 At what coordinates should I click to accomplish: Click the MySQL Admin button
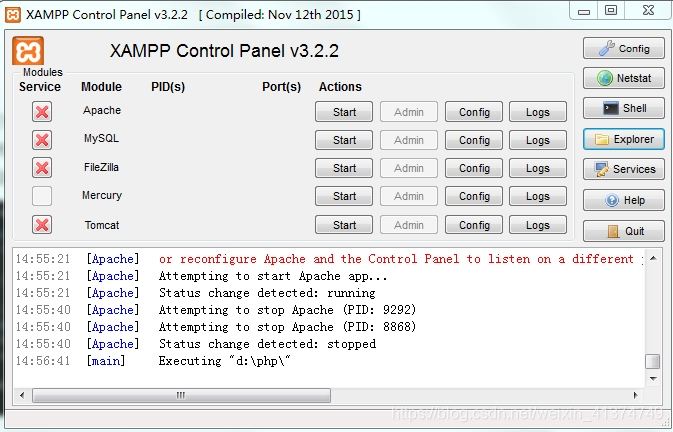tap(409, 140)
